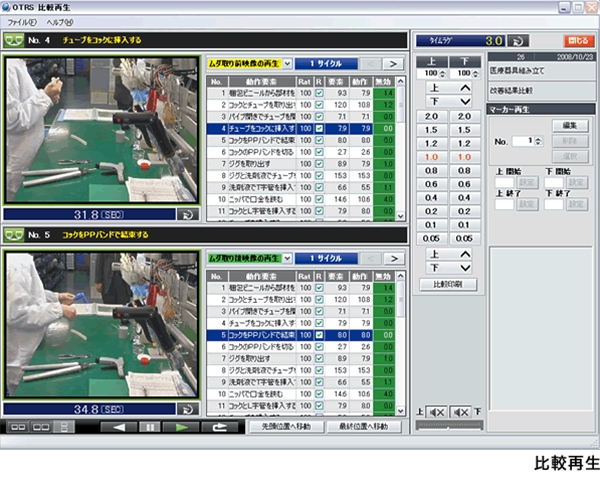Mute the lower video audio (下)
This screenshot has height=482, width=600.
(461, 412)
